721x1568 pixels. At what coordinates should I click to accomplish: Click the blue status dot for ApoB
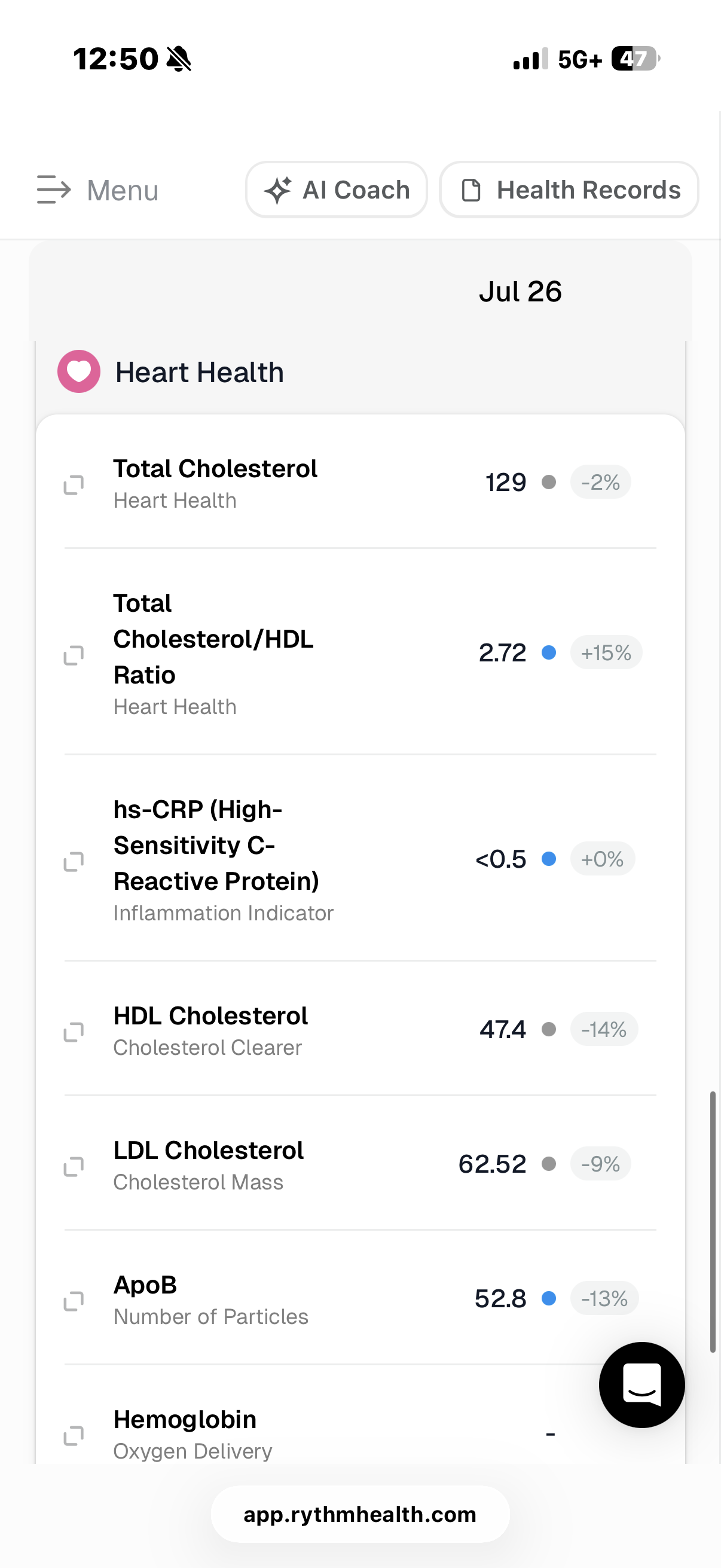[549, 1298]
